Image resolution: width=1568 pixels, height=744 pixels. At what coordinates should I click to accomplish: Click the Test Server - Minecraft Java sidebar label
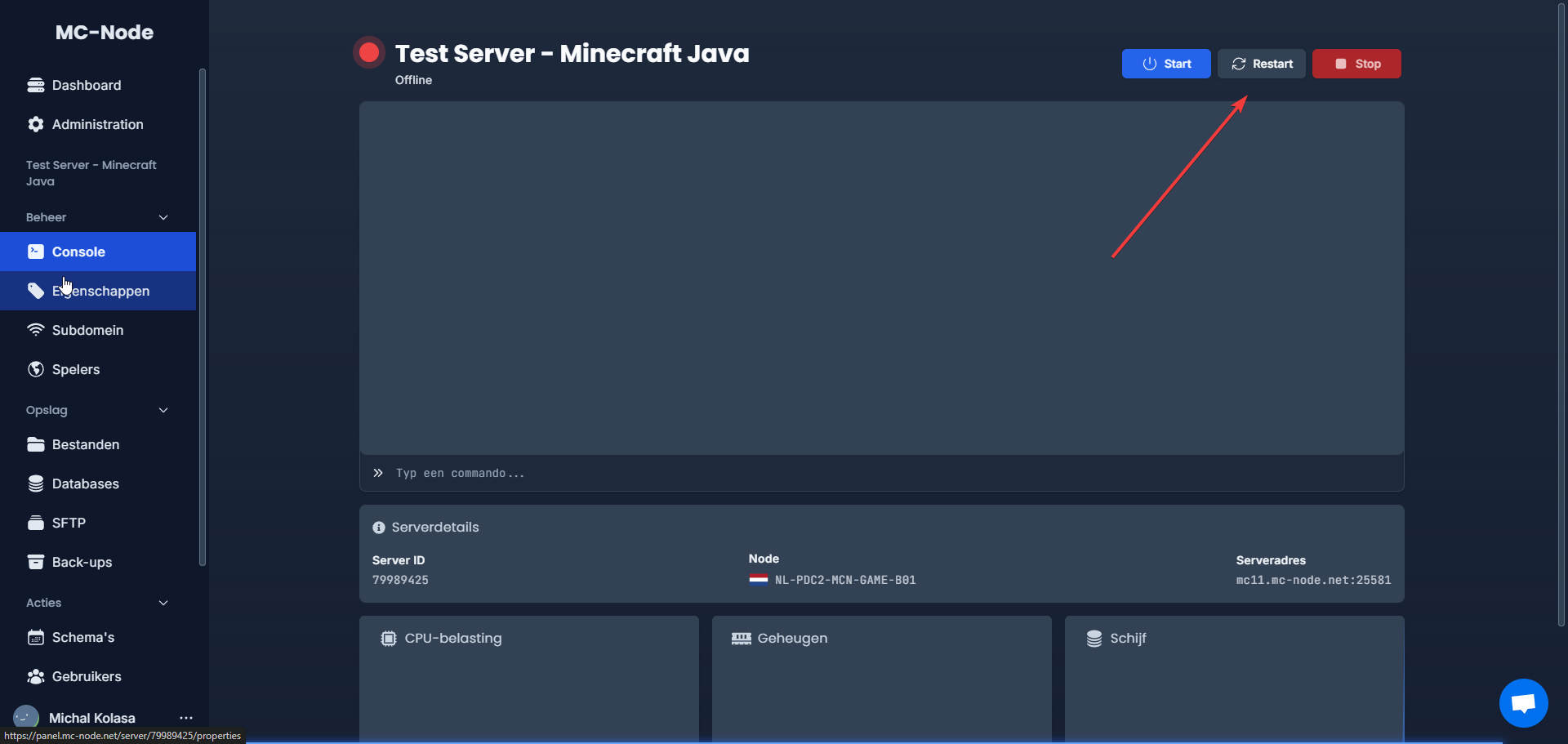[x=91, y=173]
